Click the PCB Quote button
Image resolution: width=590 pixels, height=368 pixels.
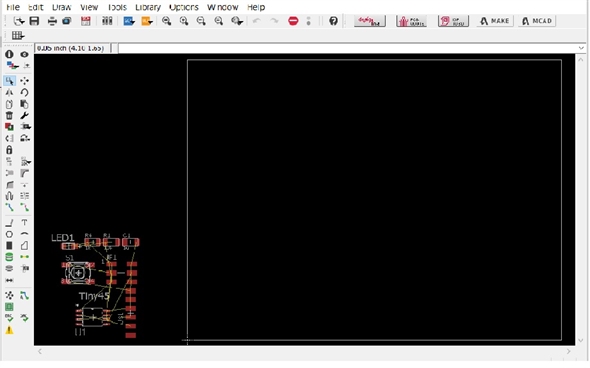pos(411,21)
